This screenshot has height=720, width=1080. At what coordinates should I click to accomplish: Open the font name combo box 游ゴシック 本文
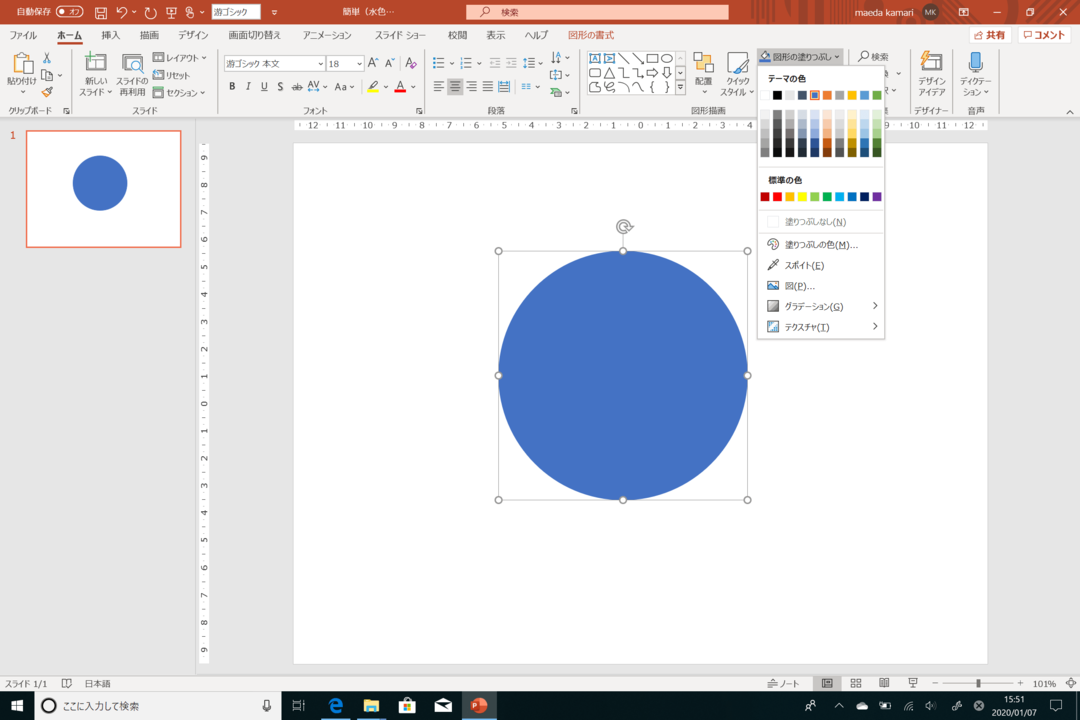[274, 63]
